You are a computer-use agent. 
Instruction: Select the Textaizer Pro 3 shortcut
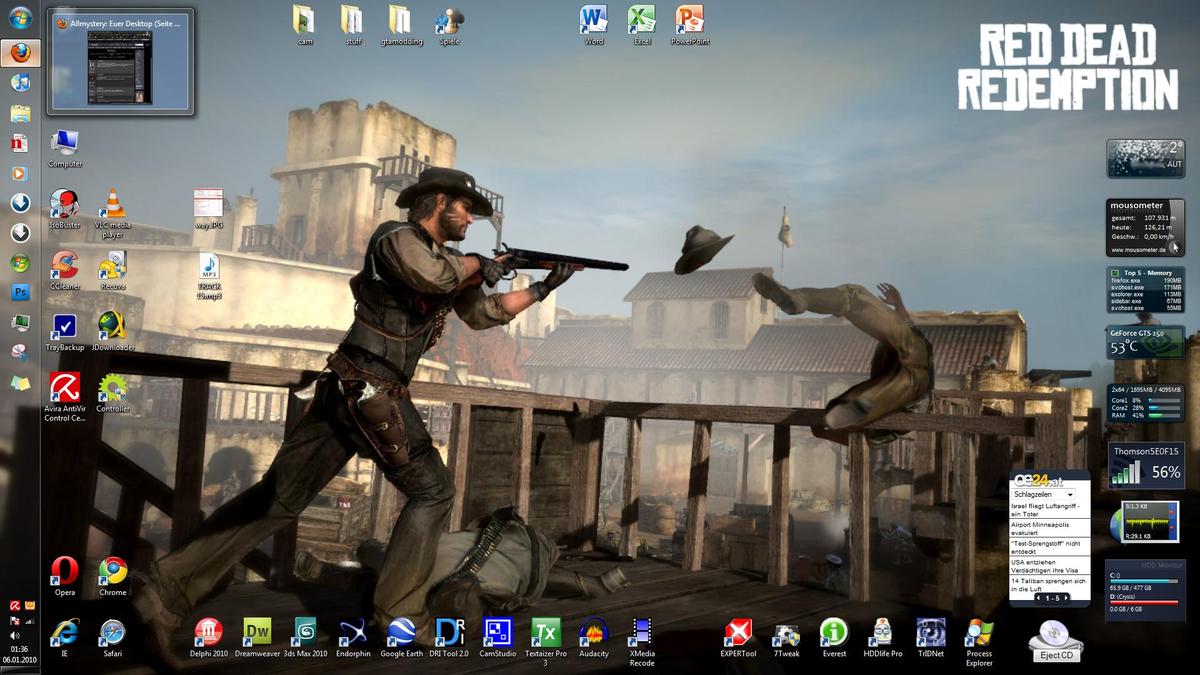(545, 642)
